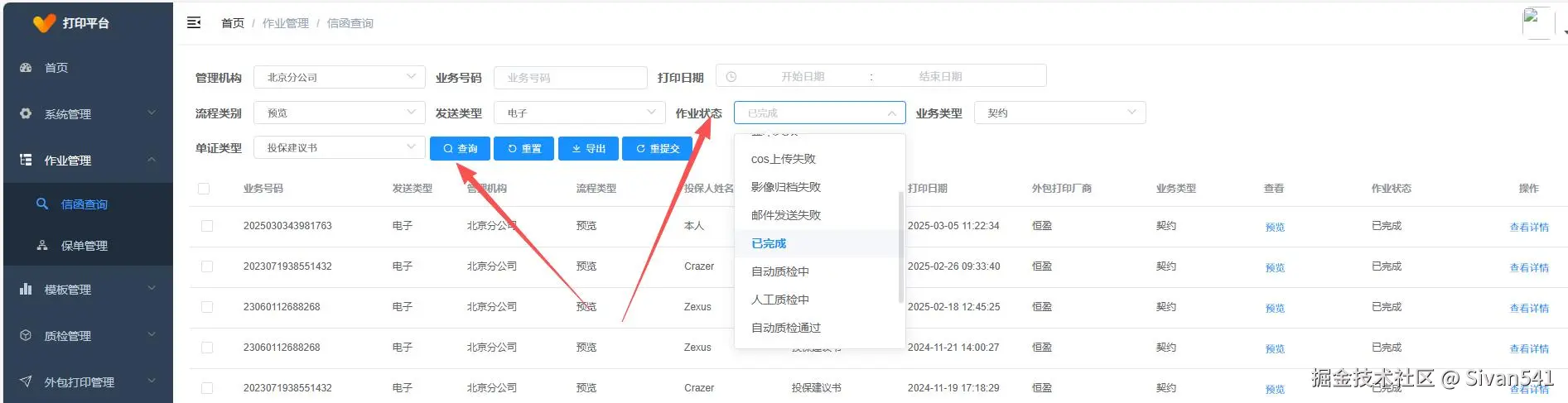Click the magnifier icon beside 信函查询

(42, 204)
